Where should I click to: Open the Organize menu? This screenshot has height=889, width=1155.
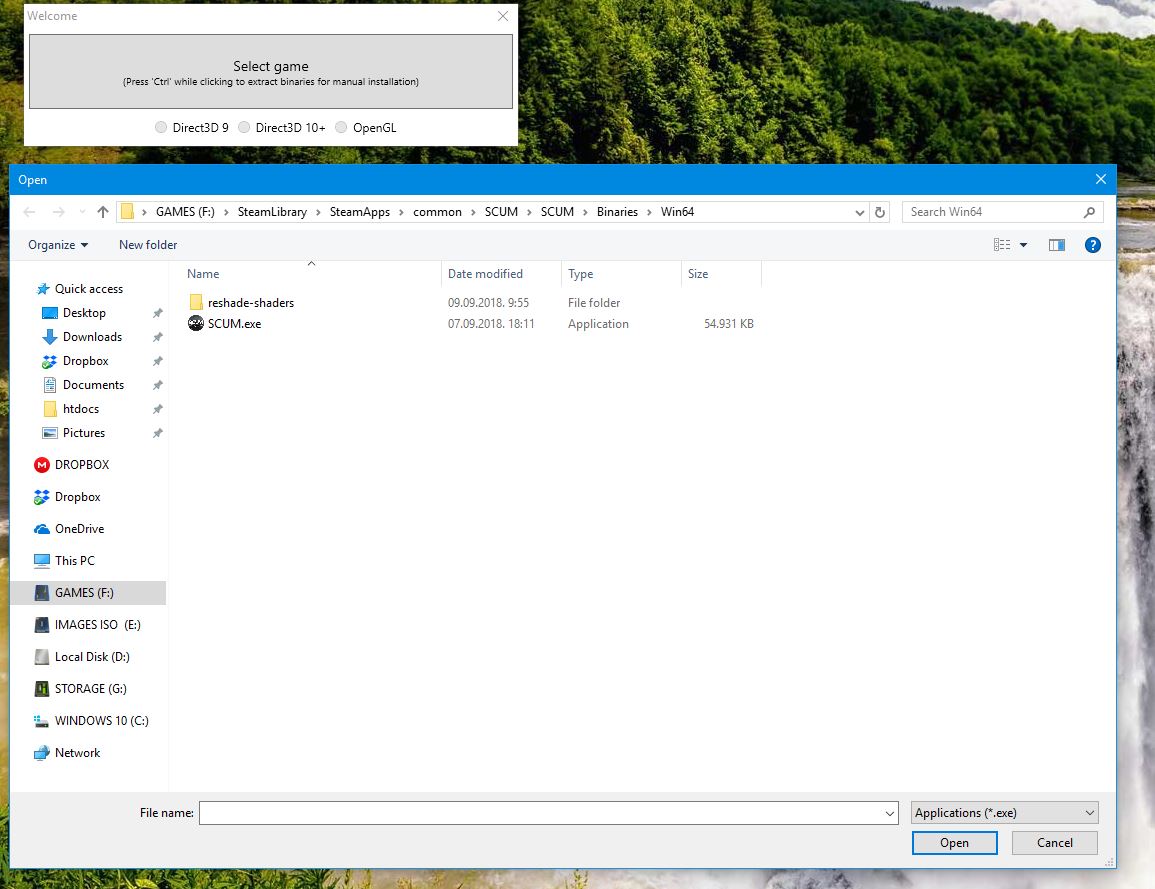tap(57, 245)
